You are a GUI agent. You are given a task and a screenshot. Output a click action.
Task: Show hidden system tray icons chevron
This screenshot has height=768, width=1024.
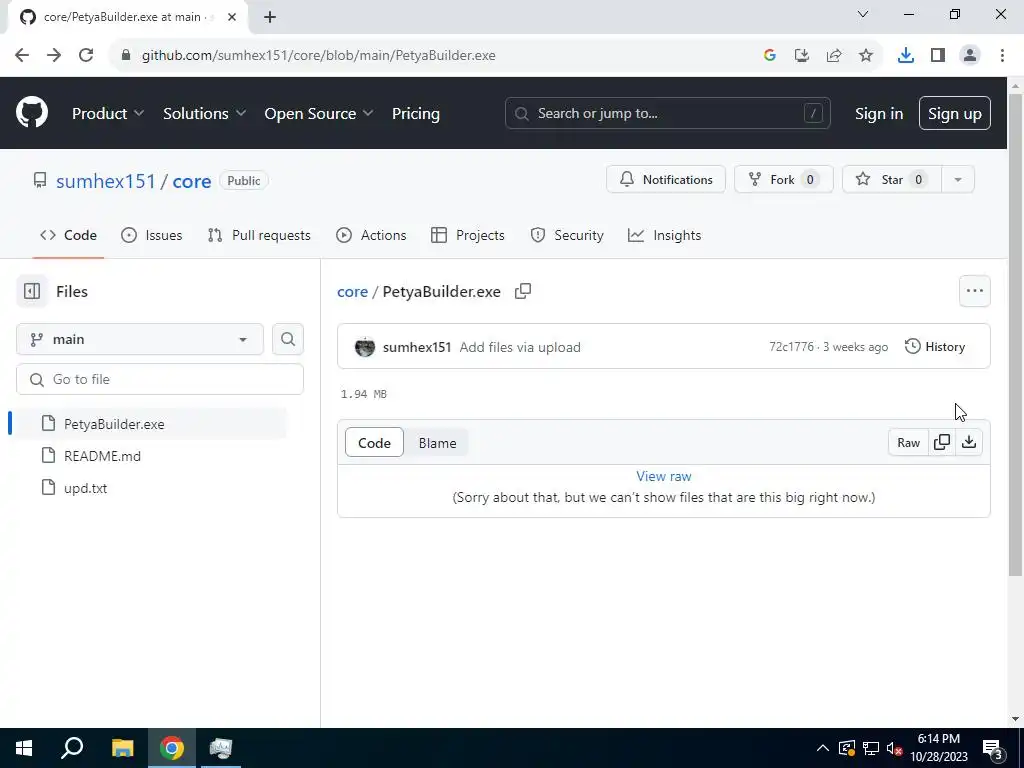tap(823, 748)
